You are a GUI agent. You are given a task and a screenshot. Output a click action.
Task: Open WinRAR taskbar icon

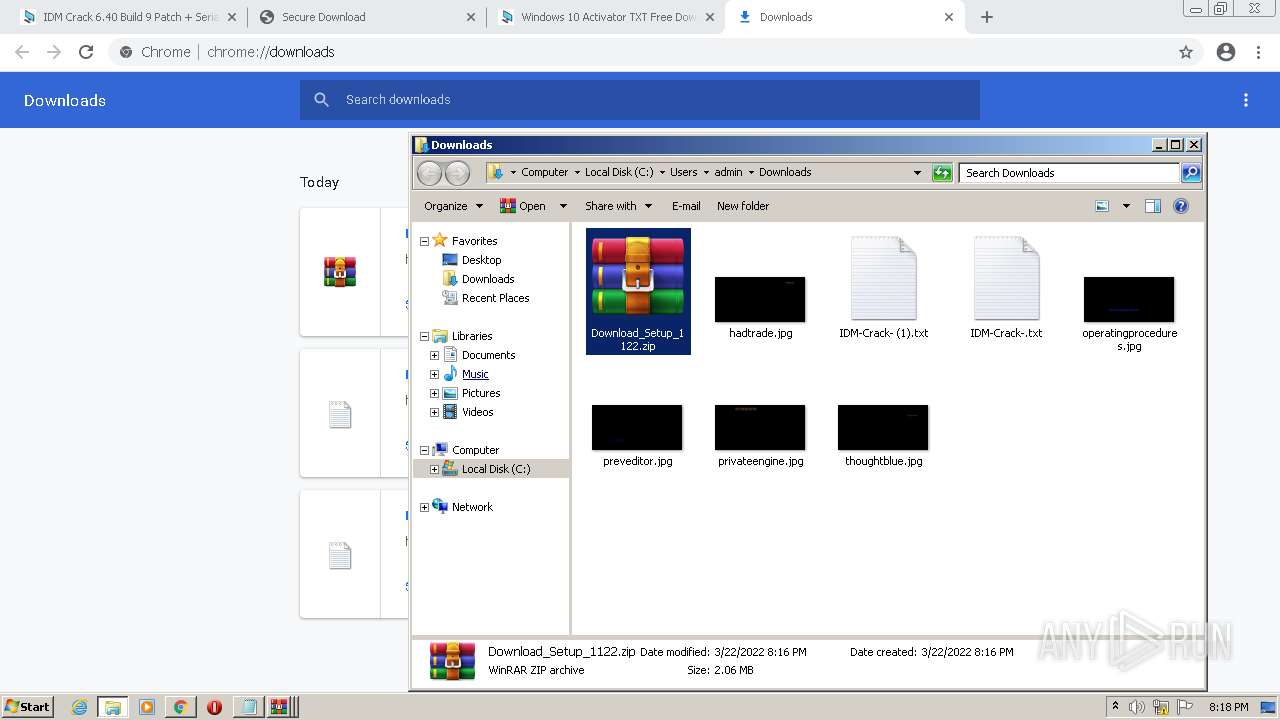281,707
